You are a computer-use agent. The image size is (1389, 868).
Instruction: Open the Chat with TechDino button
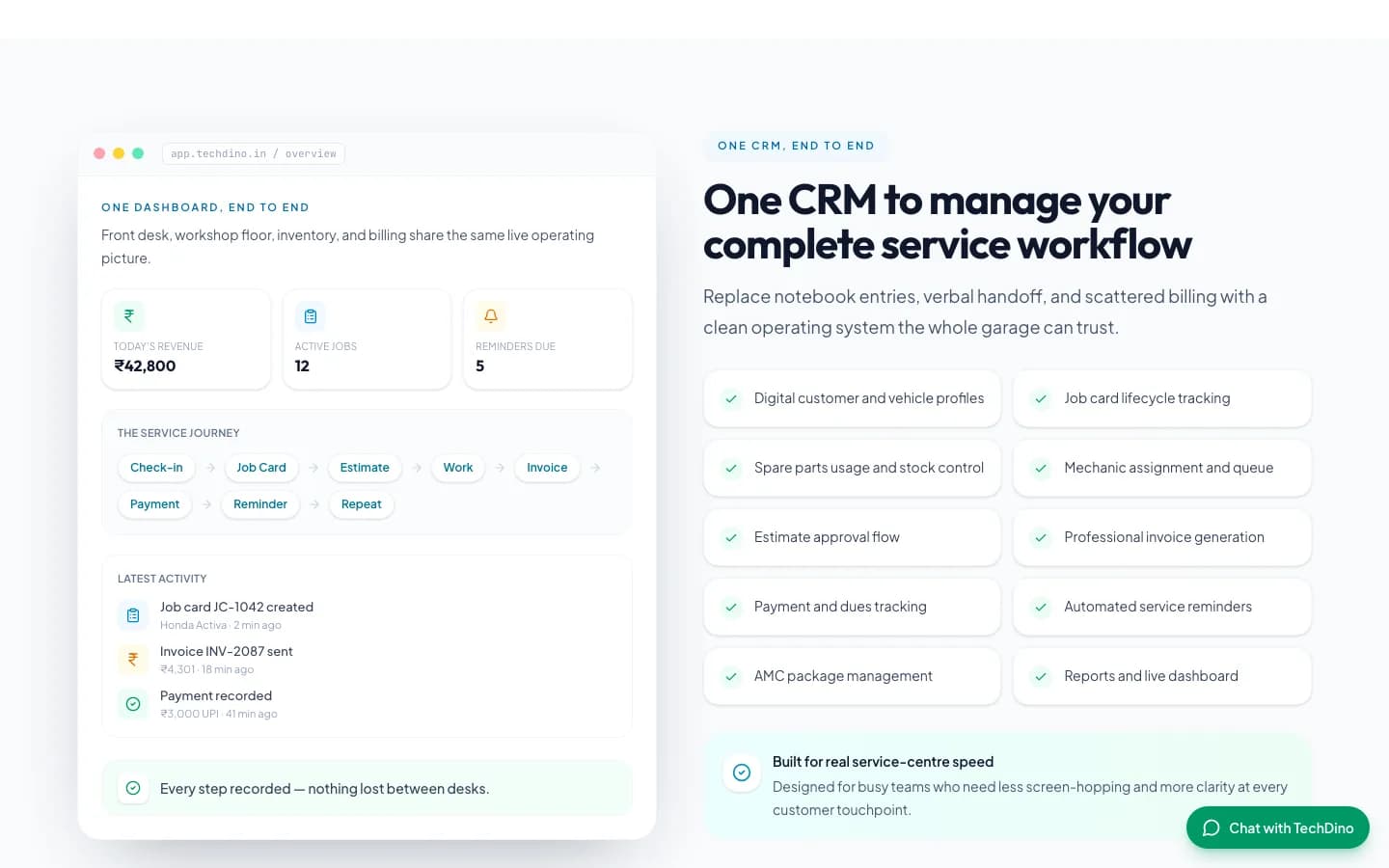point(1278,827)
